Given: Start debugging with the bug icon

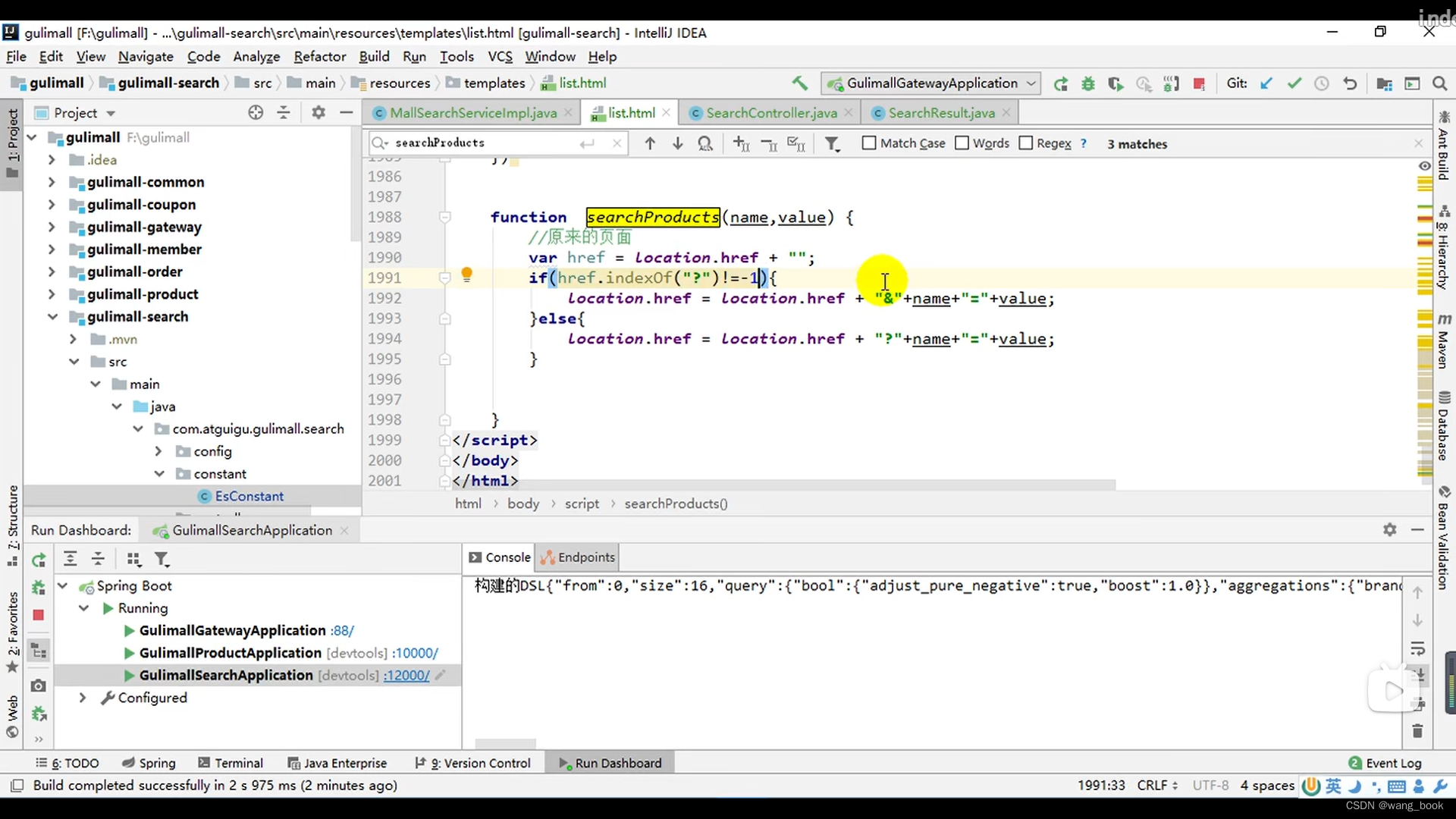Looking at the screenshot, I should tap(1088, 83).
